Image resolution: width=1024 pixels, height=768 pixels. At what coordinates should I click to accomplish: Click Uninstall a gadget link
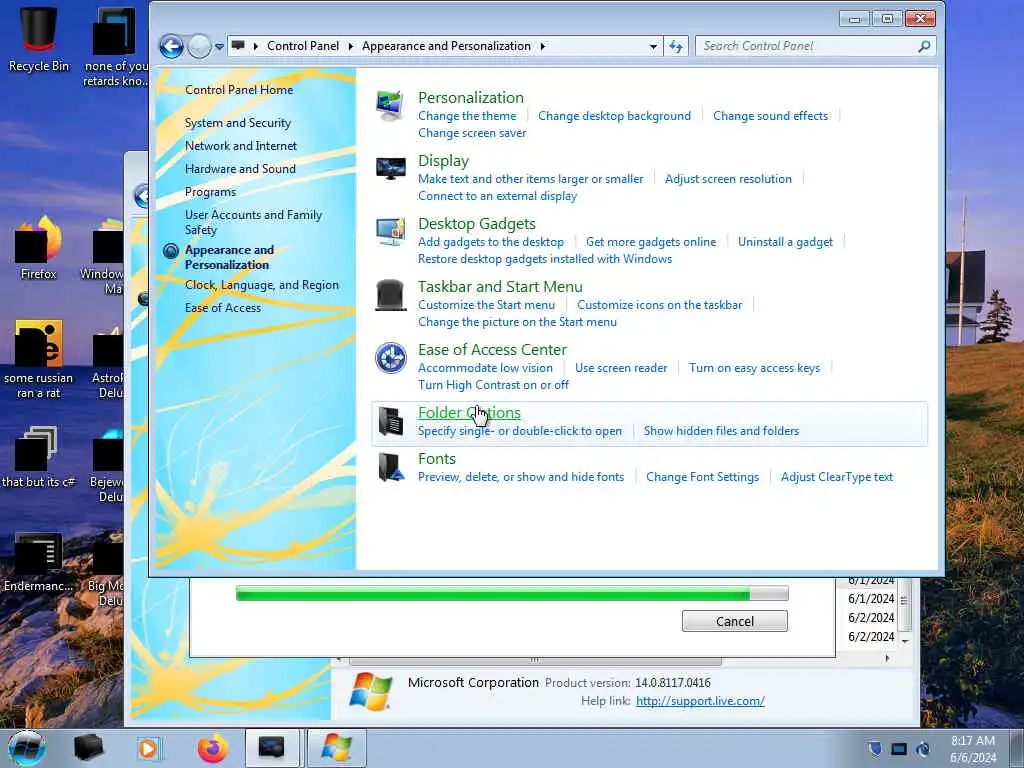pyautogui.click(x=786, y=242)
